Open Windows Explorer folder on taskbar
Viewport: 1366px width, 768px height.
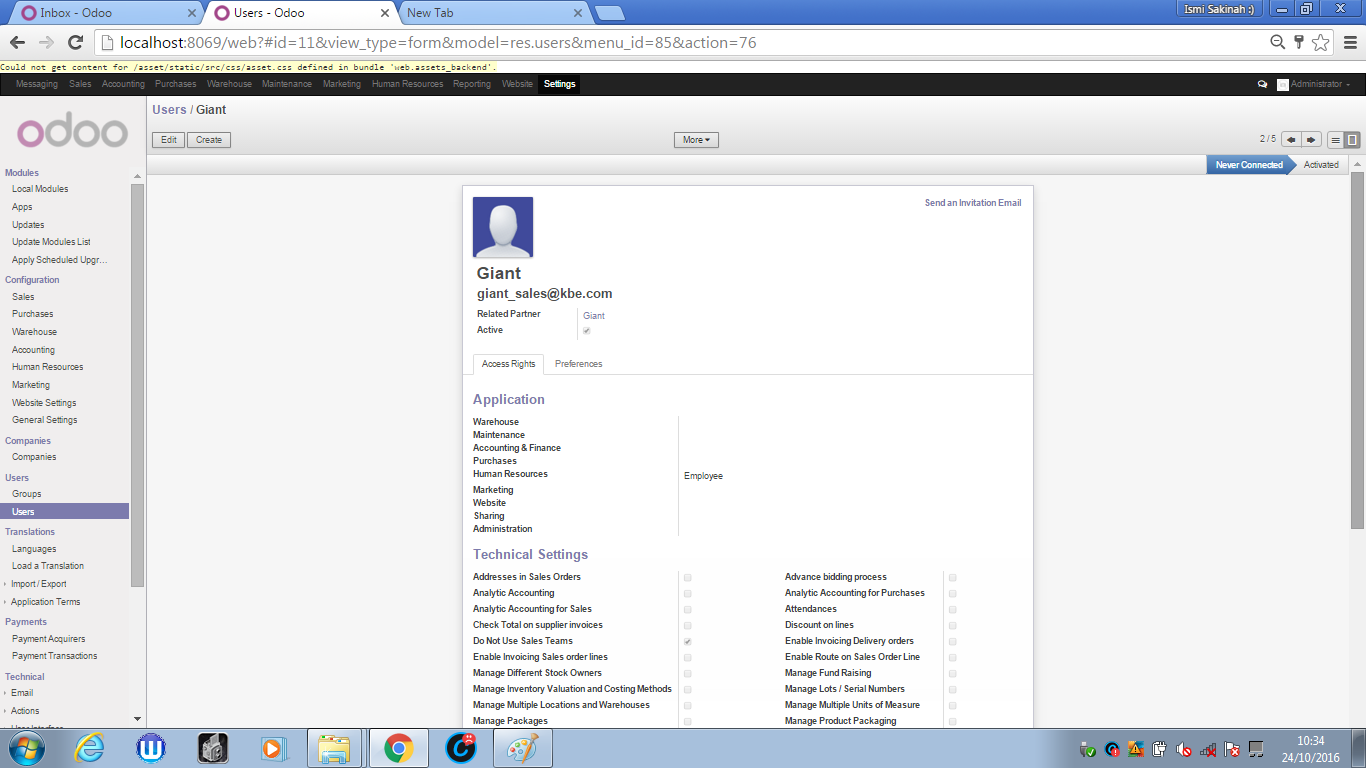point(334,748)
